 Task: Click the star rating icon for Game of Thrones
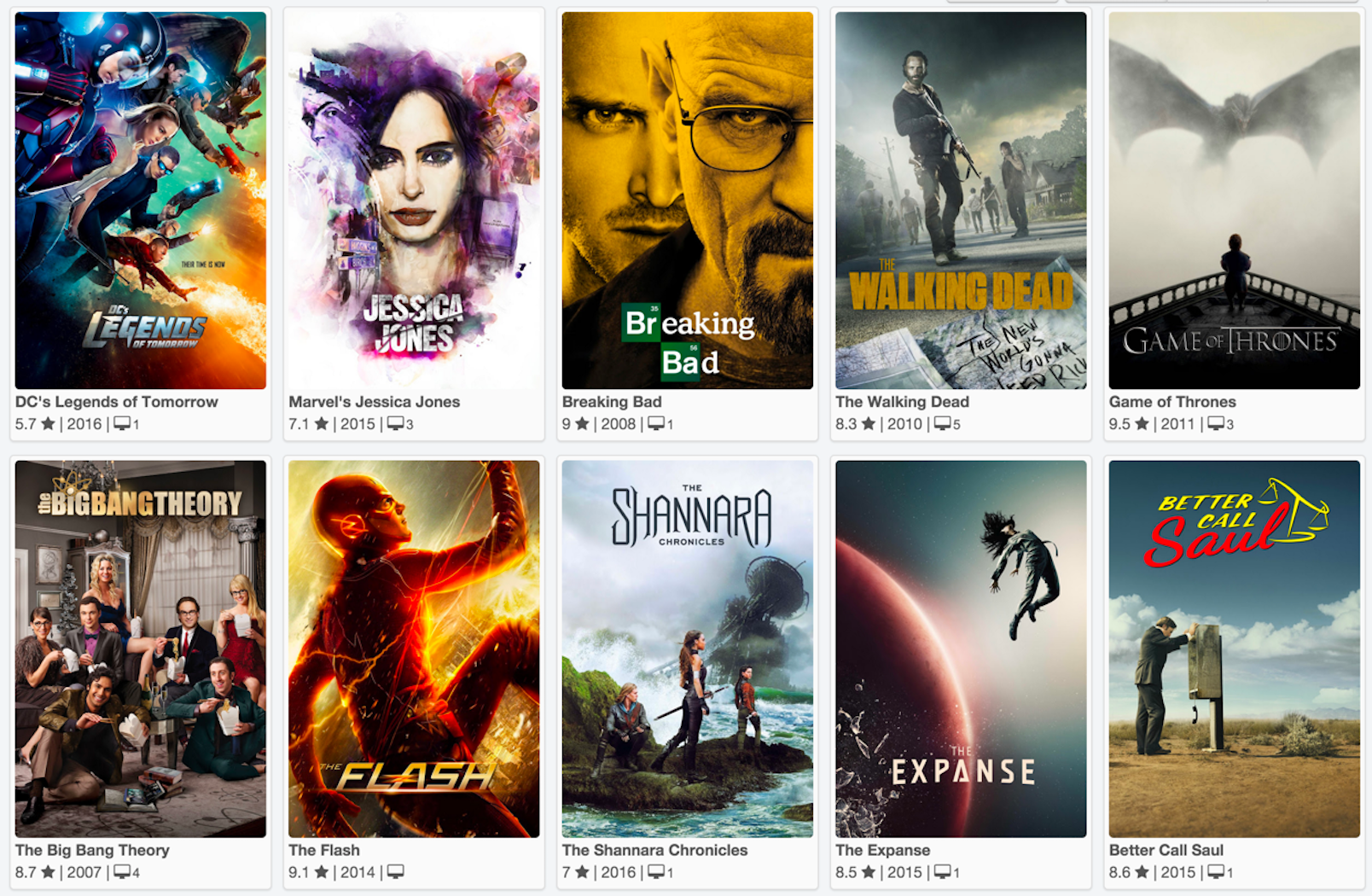pyautogui.click(x=1142, y=423)
